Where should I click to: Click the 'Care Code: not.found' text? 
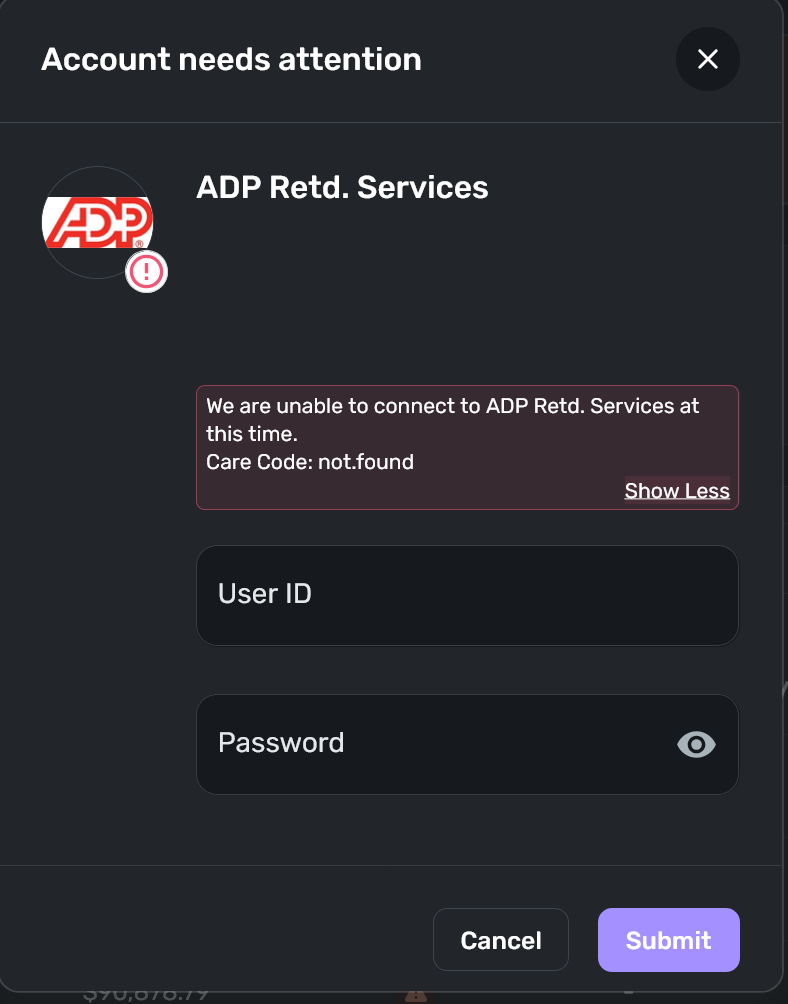[x=310, y=462]
